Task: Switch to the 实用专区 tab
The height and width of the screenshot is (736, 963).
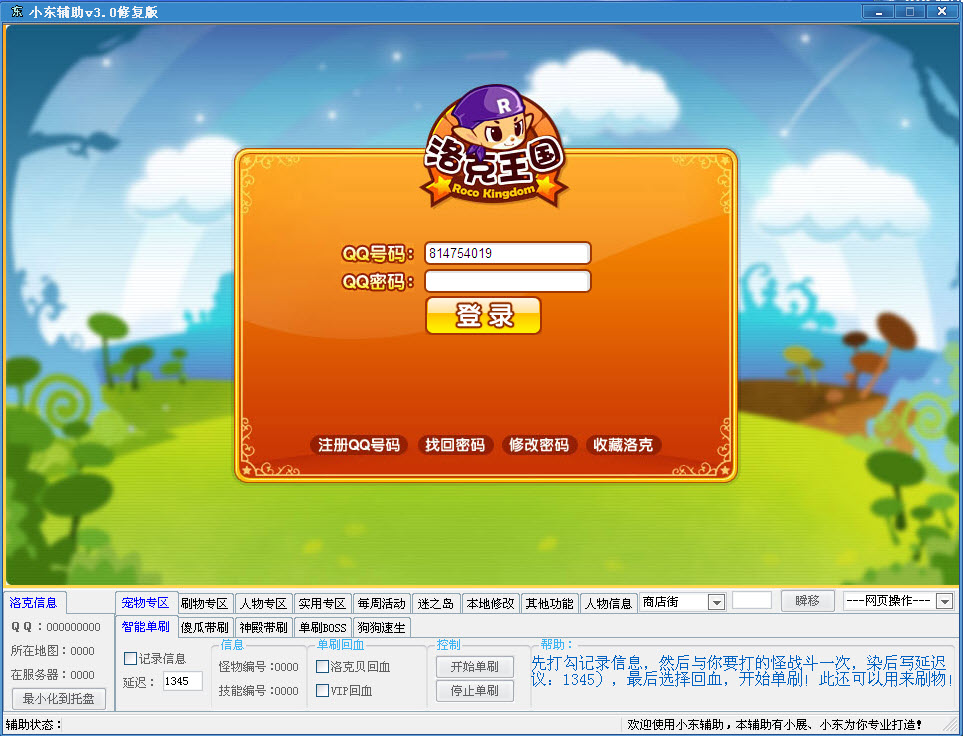Action: tap(322, 604)
